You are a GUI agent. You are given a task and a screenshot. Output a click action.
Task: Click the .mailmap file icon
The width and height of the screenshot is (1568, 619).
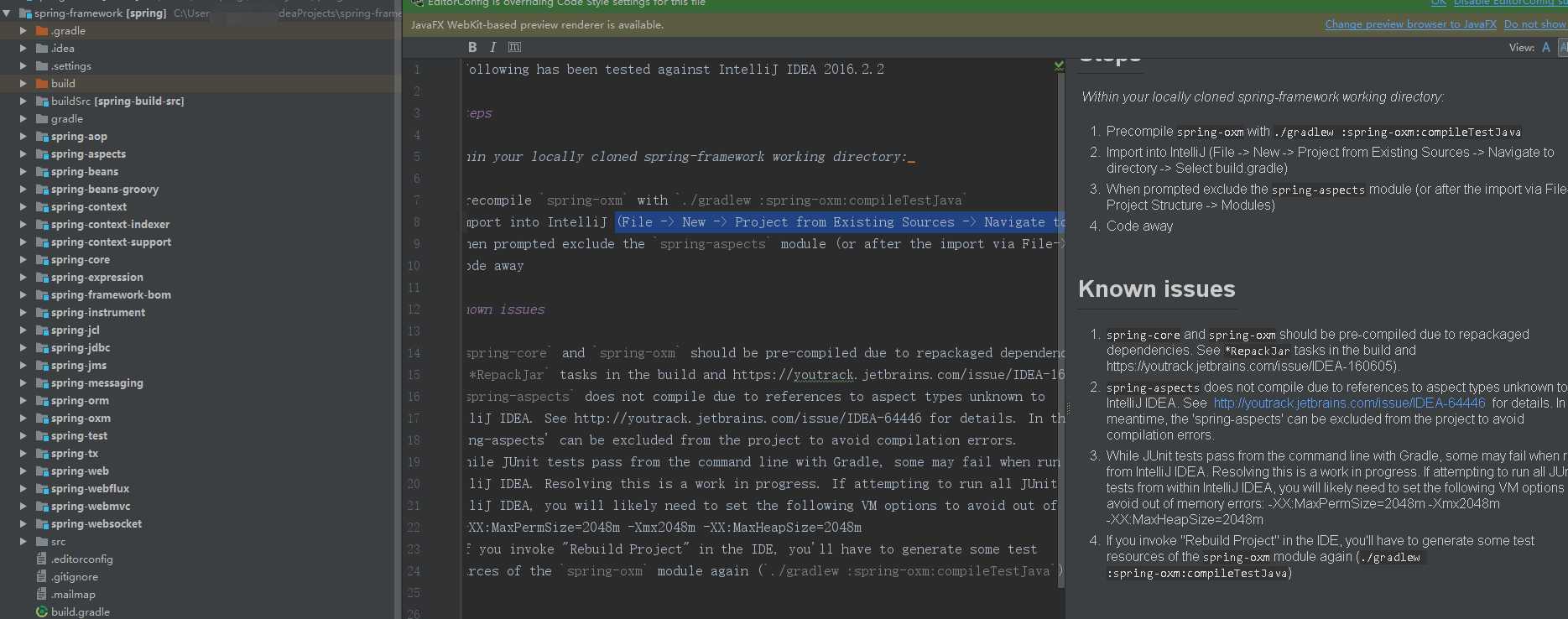tap(42, 595)
